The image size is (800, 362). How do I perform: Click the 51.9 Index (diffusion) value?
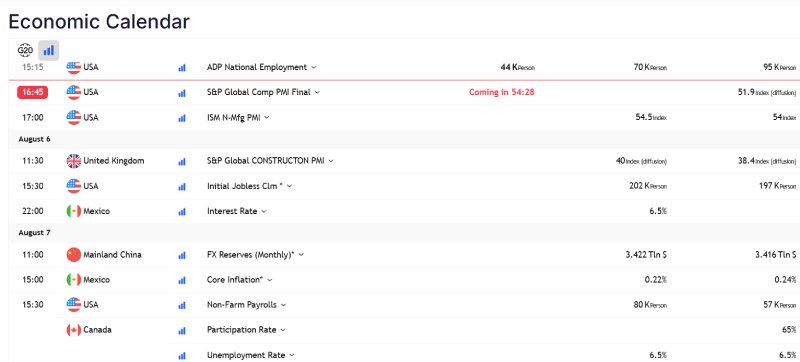pos(767,92)
